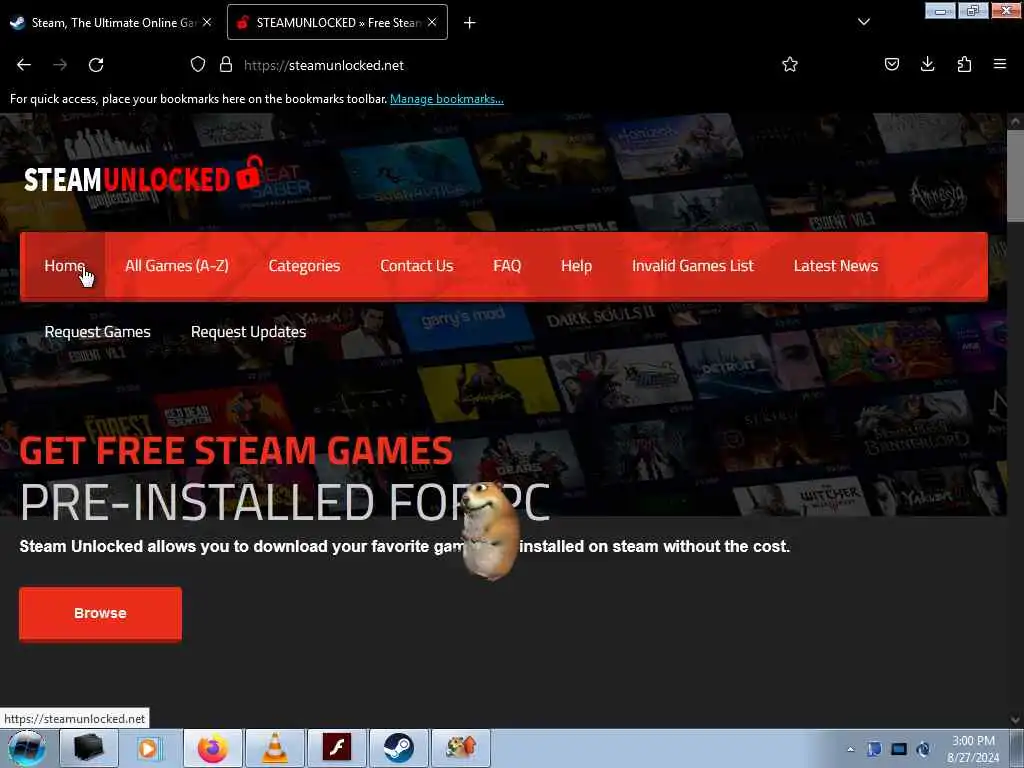Open Request Games link
This screenshot has height=768, width=1024.
pyautogui.click(x=97, y=332)
